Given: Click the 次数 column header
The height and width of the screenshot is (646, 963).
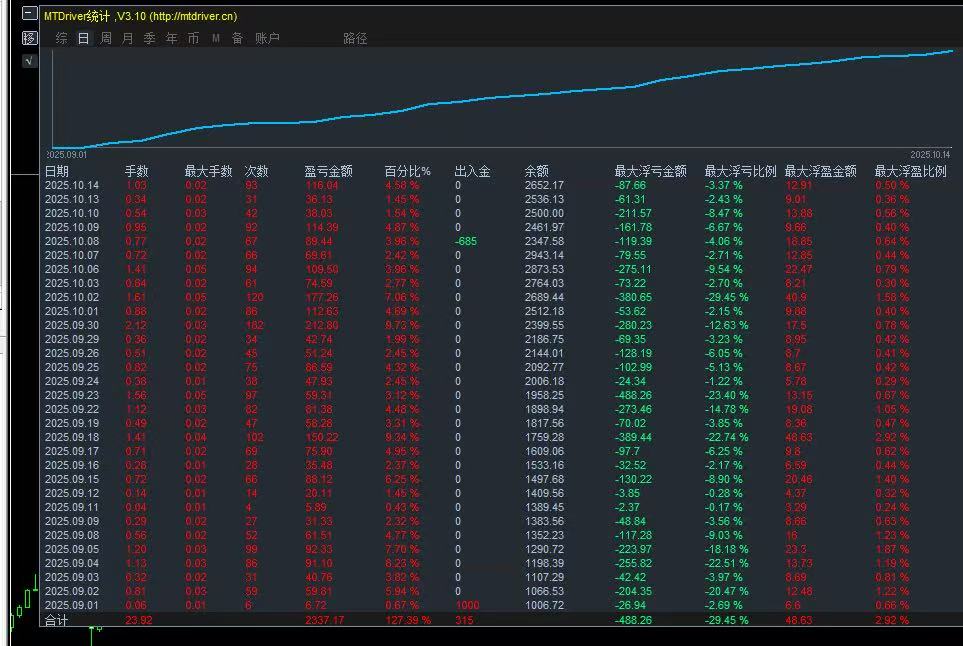Looking at the screenshot, I should [256, 171].
